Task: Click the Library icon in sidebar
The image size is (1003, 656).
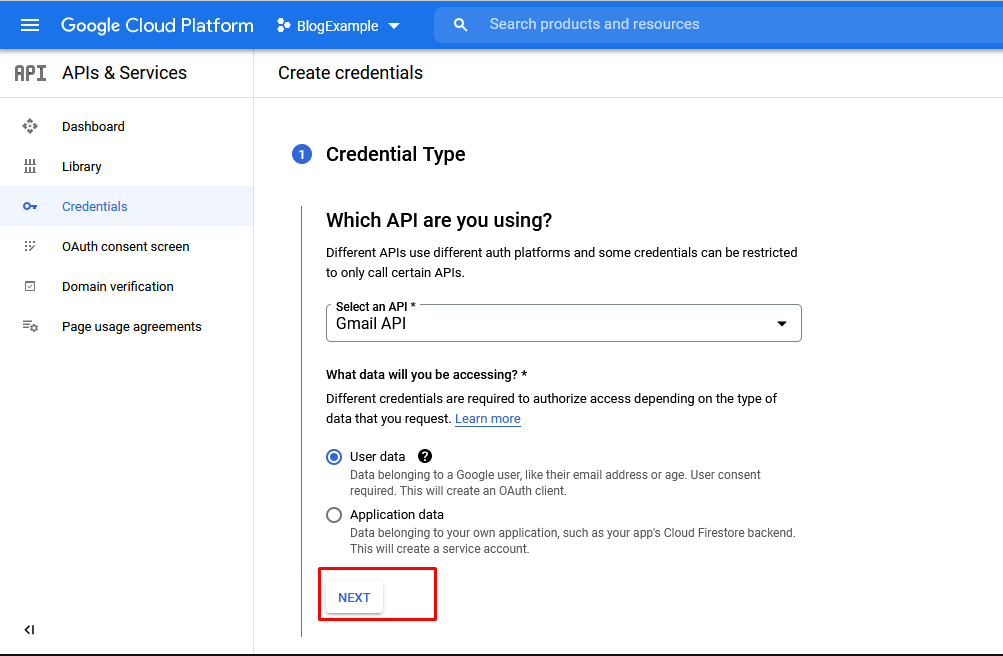Action: 30,167
